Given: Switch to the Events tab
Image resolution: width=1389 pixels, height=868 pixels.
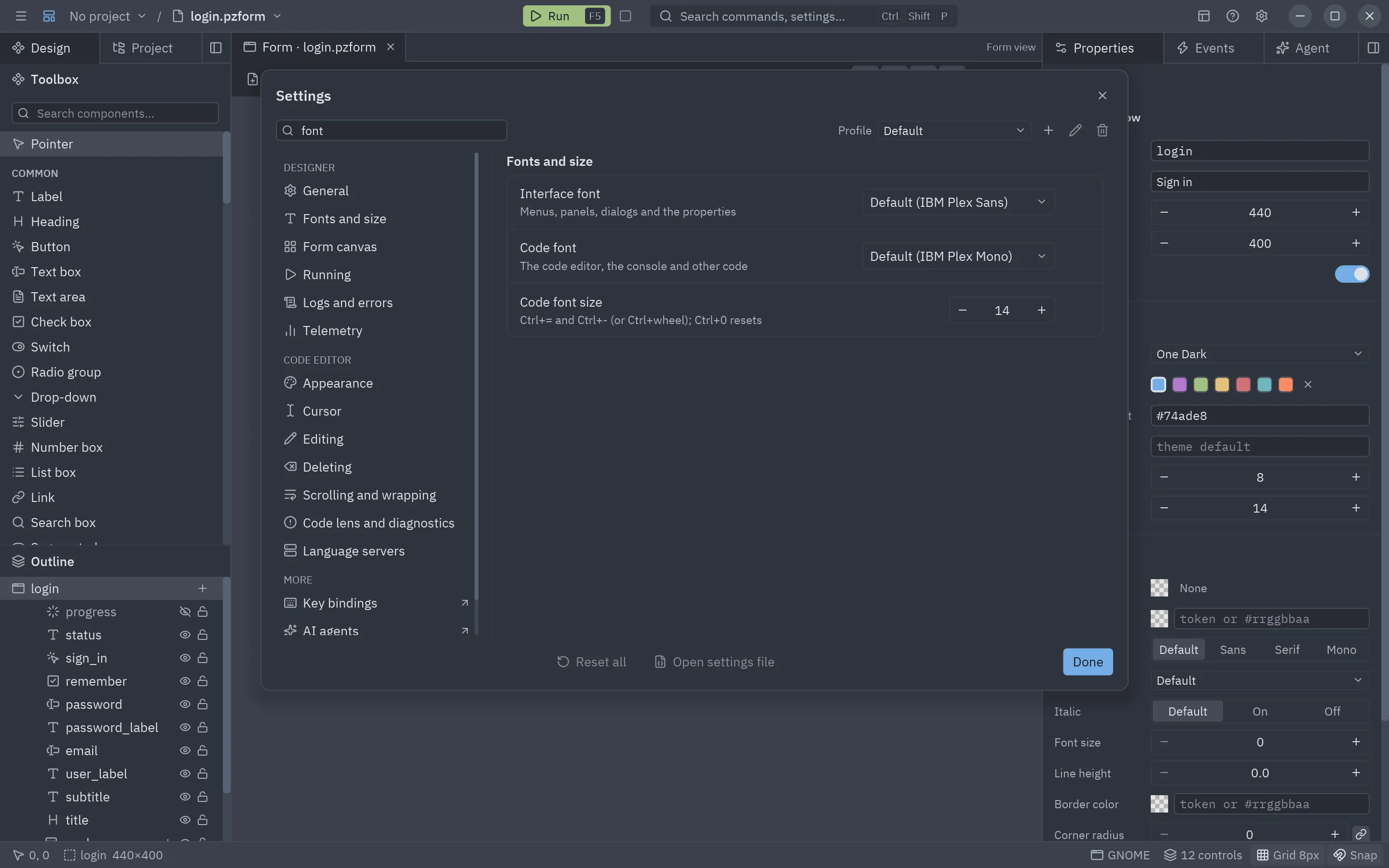Looking at the screenshot, I should 1213,48.
